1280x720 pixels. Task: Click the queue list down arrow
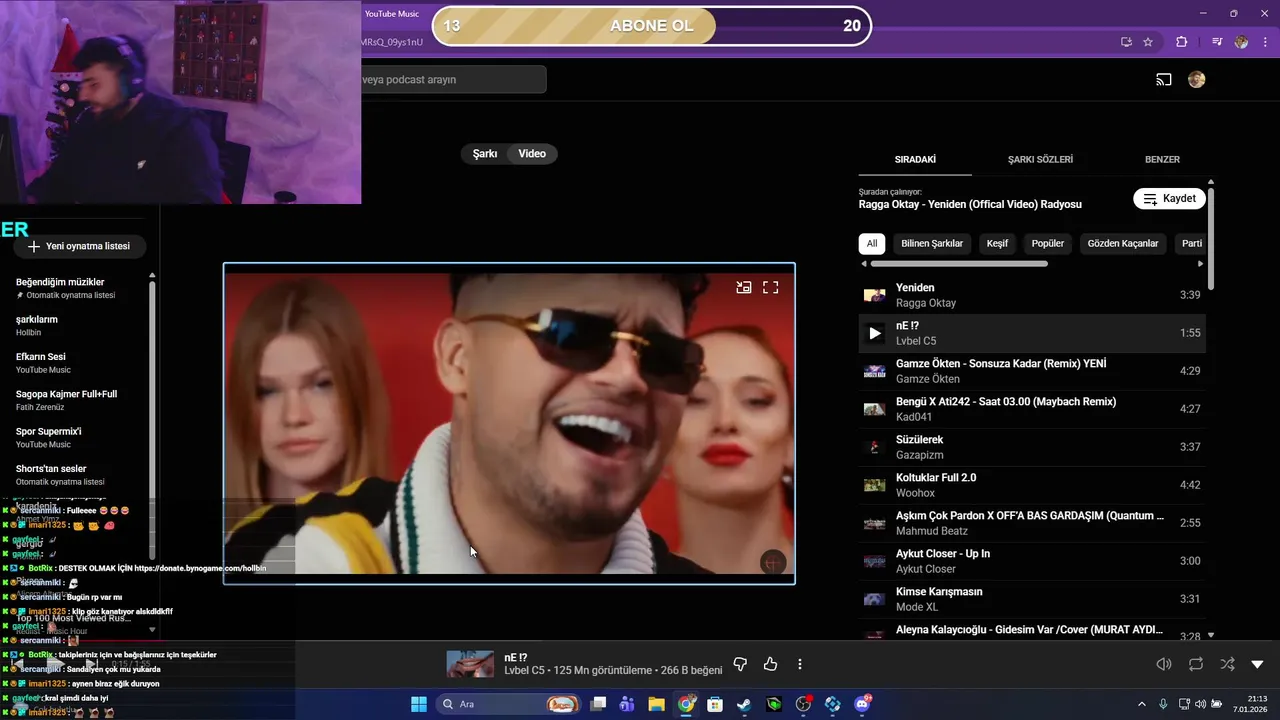click(x=1211, y=635)
